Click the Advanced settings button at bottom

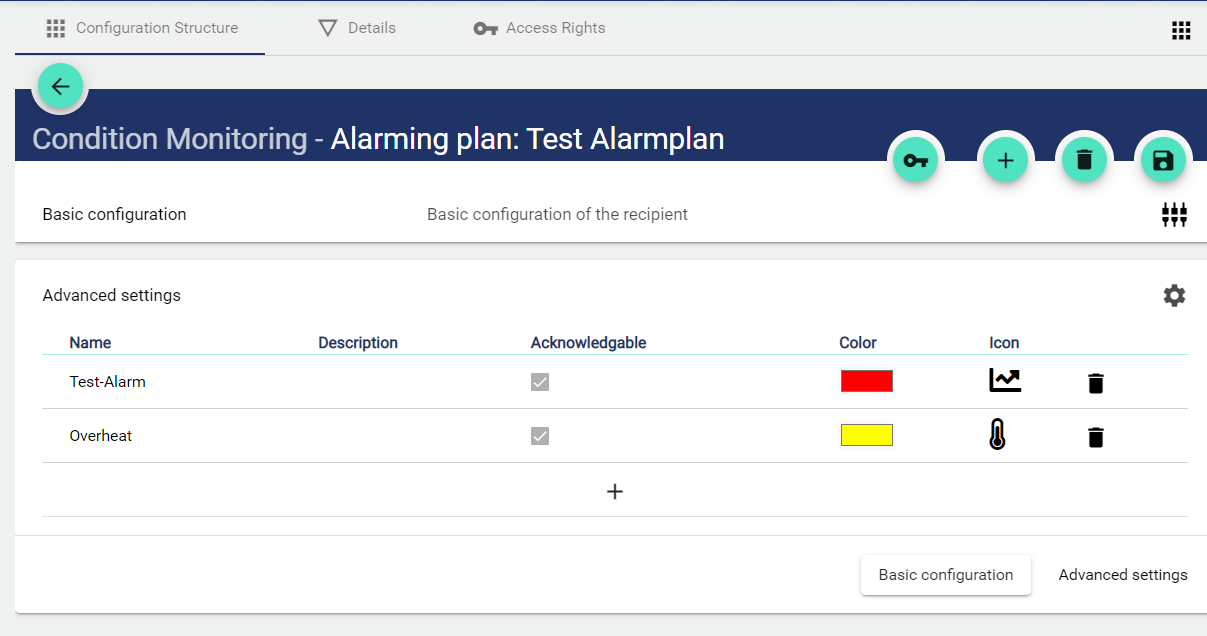pos(1122,575)
